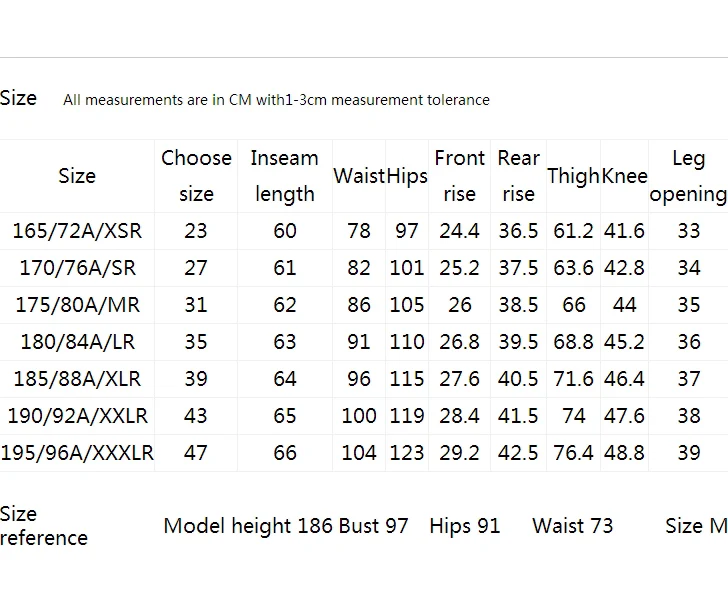Click the 185/88A/XLR size cell
728x604 pixels.
pyautogui.click(x=77, y=379)
